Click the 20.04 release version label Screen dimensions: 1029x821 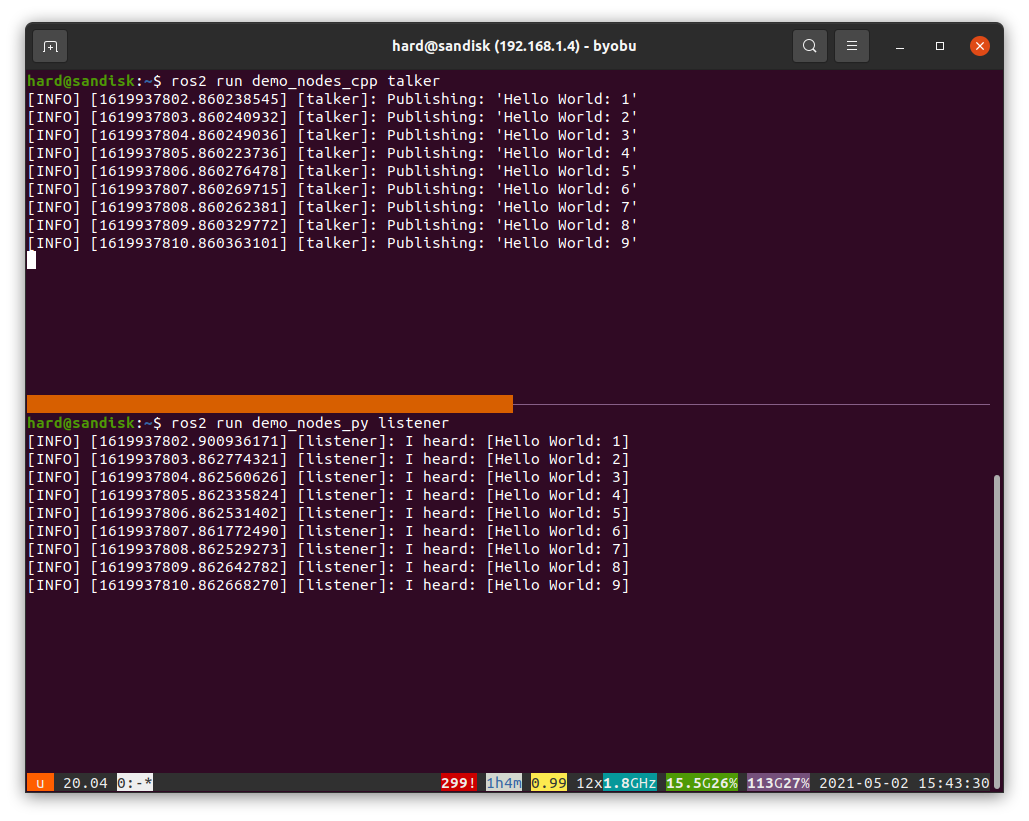pos(85,783)
